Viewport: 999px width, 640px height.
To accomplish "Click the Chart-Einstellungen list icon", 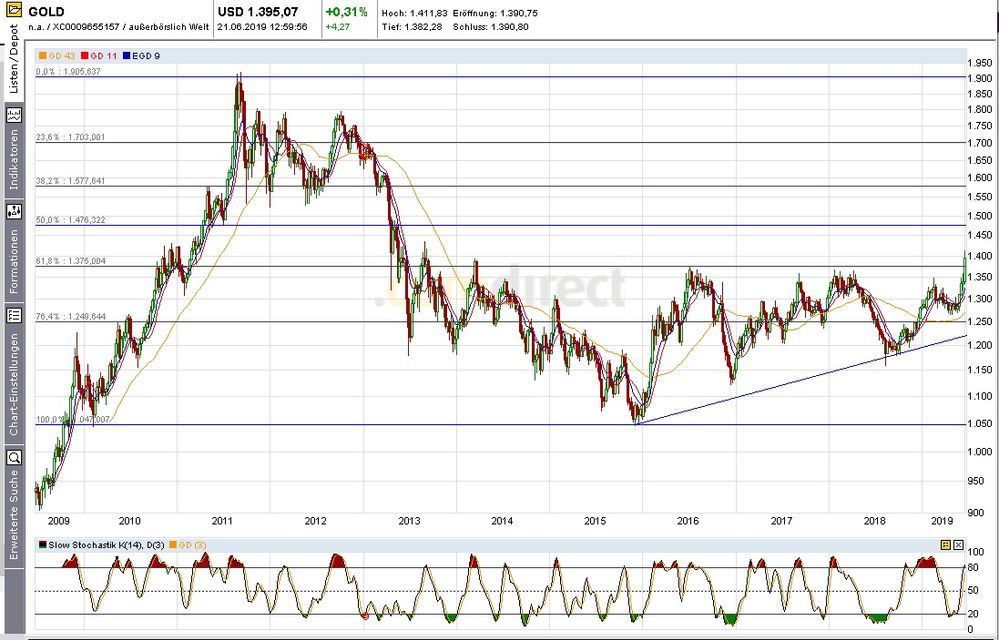I will tap(14, 315).
